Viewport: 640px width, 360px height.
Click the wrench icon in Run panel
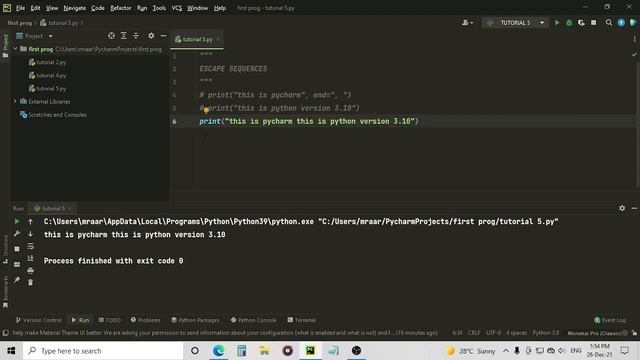coord(17,234)
